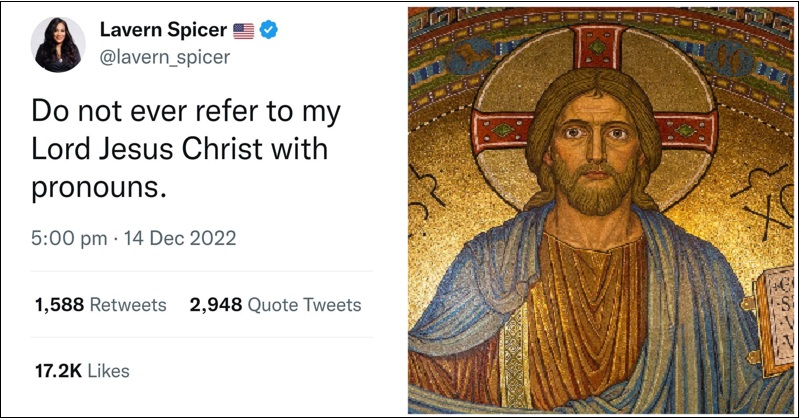The image size is (800, 420).
Task: Open Lavern Spicer's profile avatar photo
Action: [56, 45]
